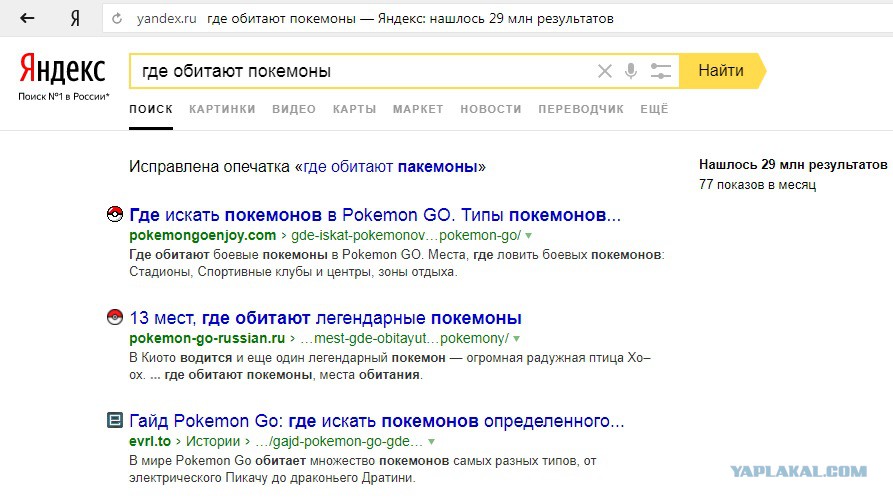Screen dimensions: 893x501
Task: Select the Поиск tab
Action: pos(151,109)
